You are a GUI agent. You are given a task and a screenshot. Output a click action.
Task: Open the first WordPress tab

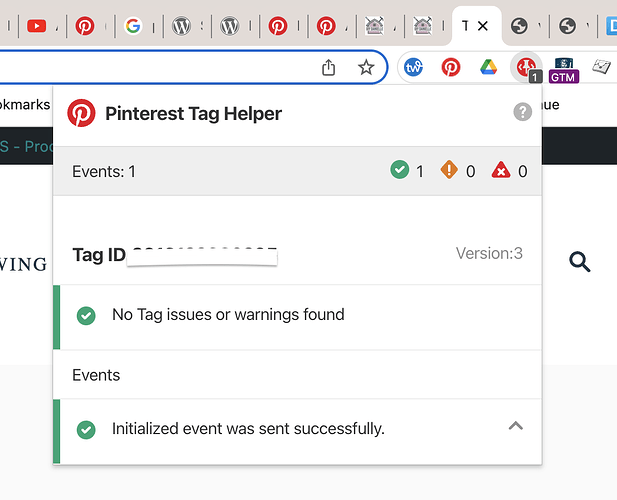pyautogui.click(x=181, y=26)
